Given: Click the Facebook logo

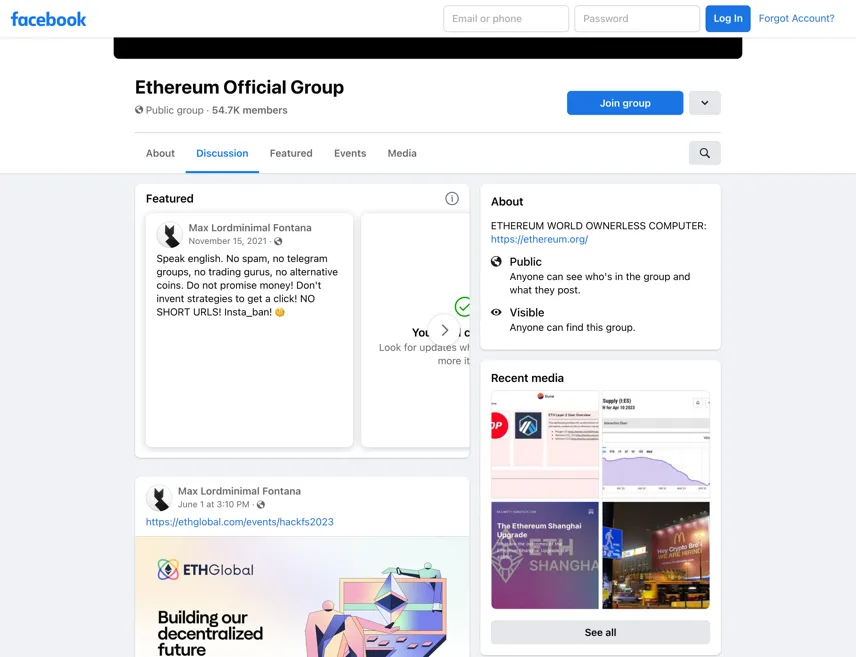Looking at the screenshot, I should 49,19.
